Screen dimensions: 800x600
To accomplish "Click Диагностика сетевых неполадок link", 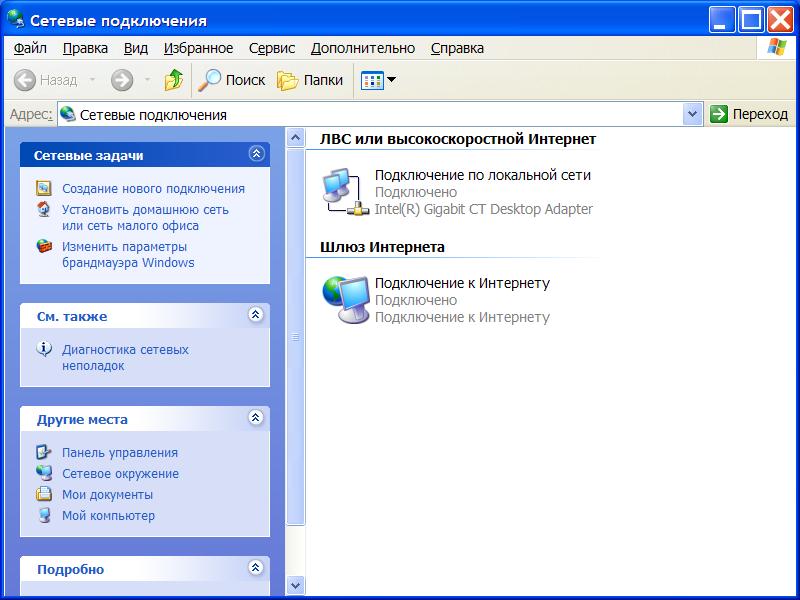I will [125, 358].
